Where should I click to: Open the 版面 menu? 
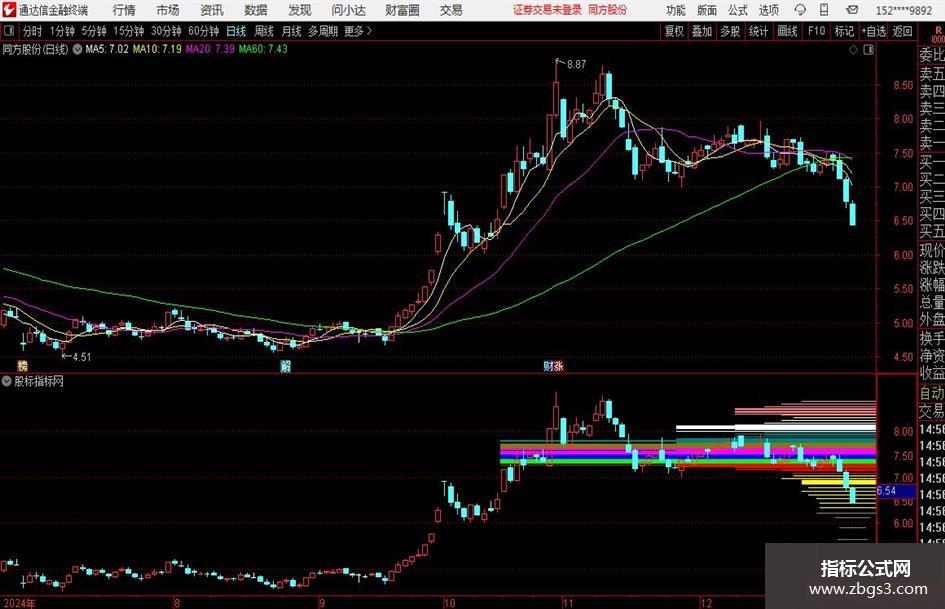(707, 10)
